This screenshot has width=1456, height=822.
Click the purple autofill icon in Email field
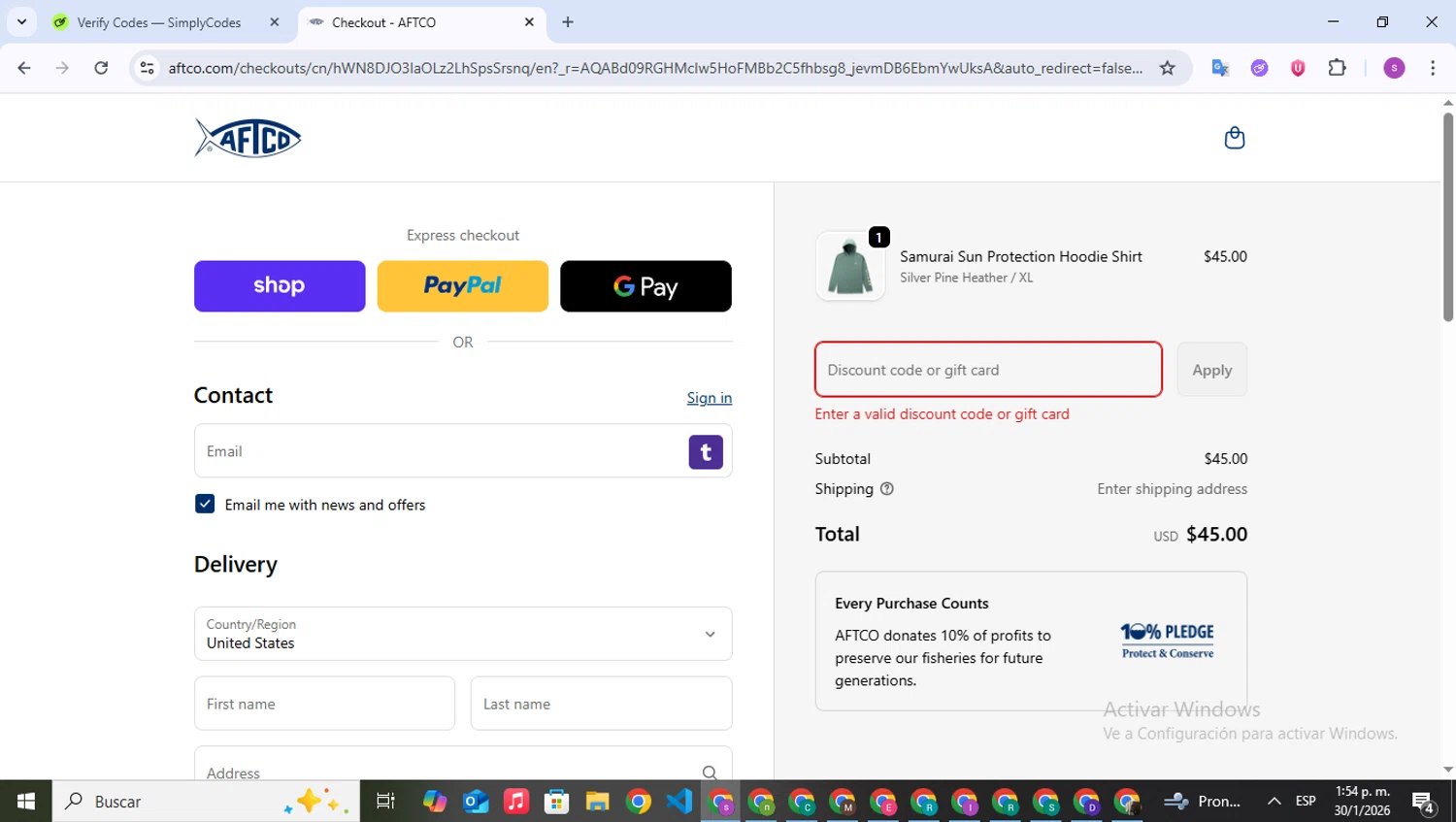pos(706,451)
